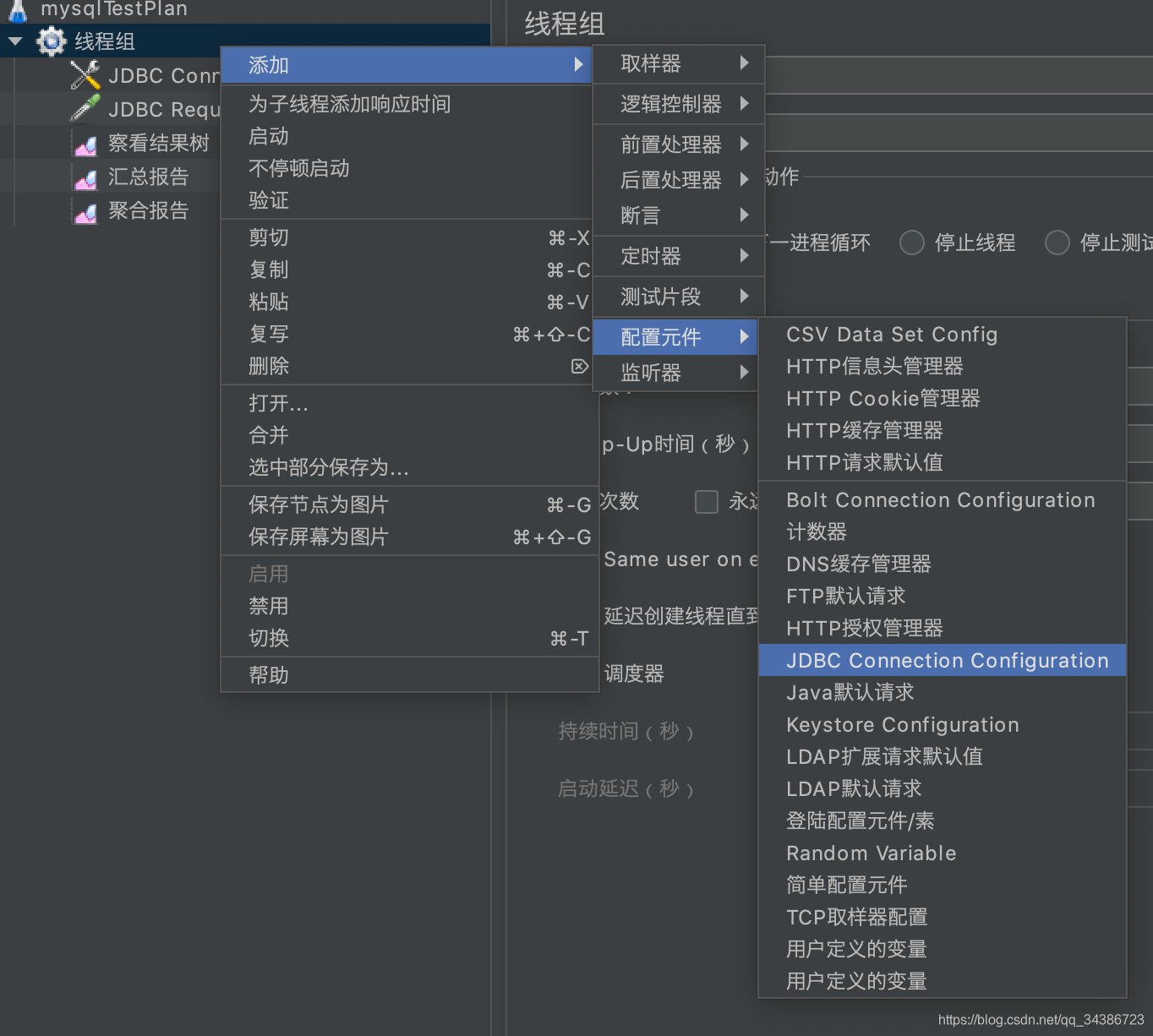Expand the 逻辑控制器 submenu

tap(679, 104)
